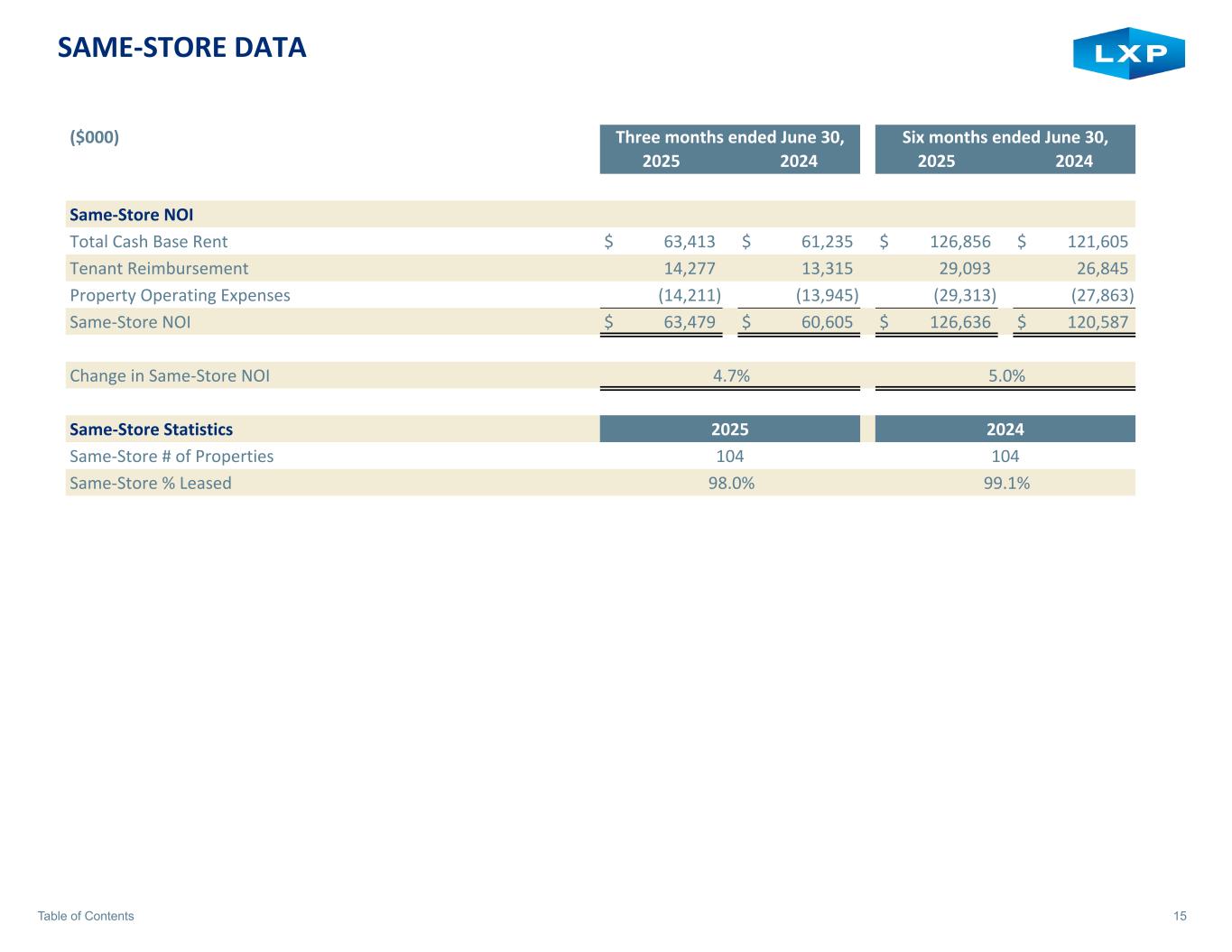Select the Same-Store Statistics heading
This screenshot has height=952, width=1232.
click(x=151, y=430)
